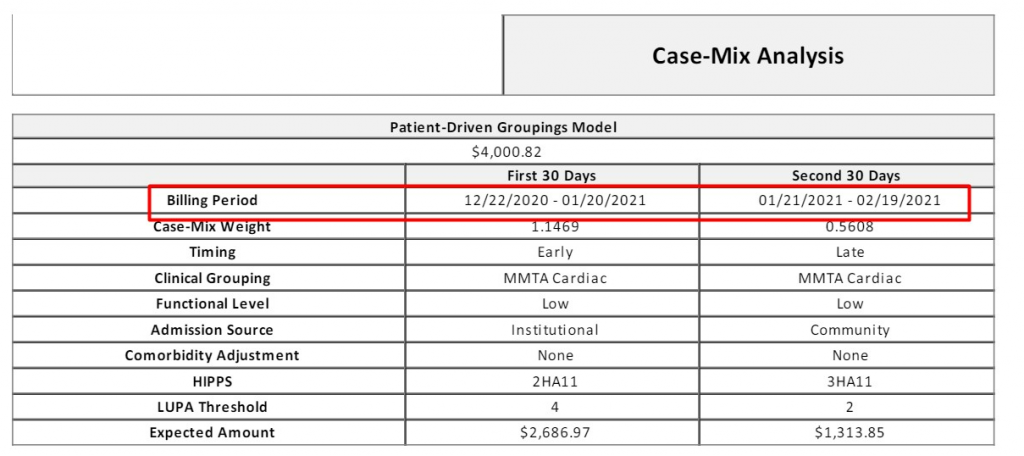This screenshot has width=1024, height=456.
Task: Click the $4,000.82 total amount
Action: pos(507,152)
